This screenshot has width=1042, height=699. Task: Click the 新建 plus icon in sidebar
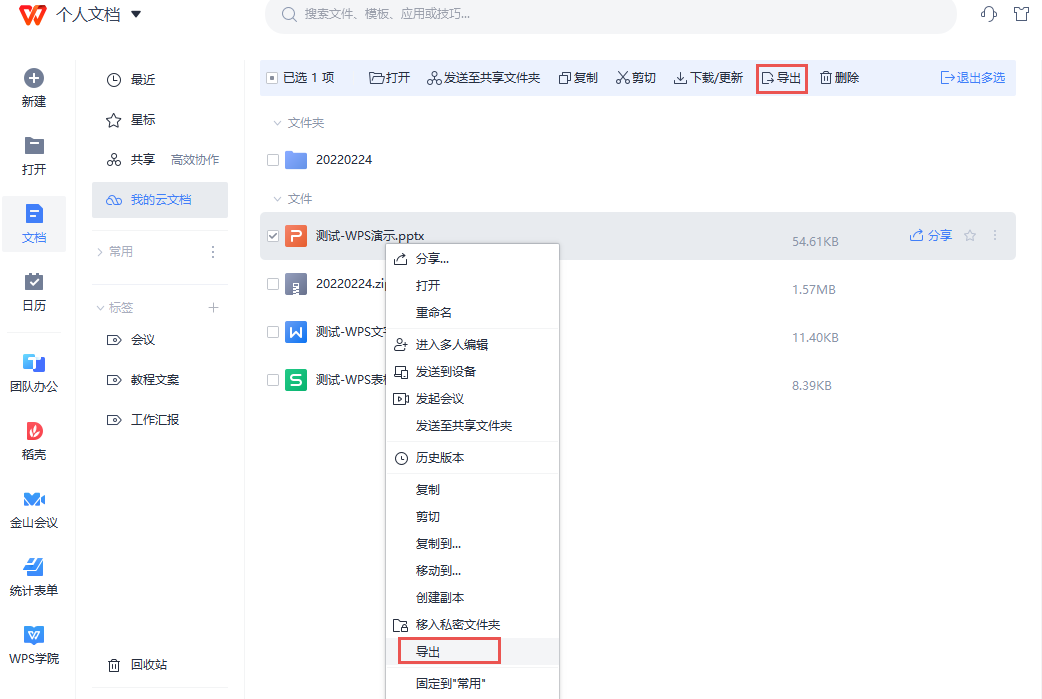[x=34, y=78]
